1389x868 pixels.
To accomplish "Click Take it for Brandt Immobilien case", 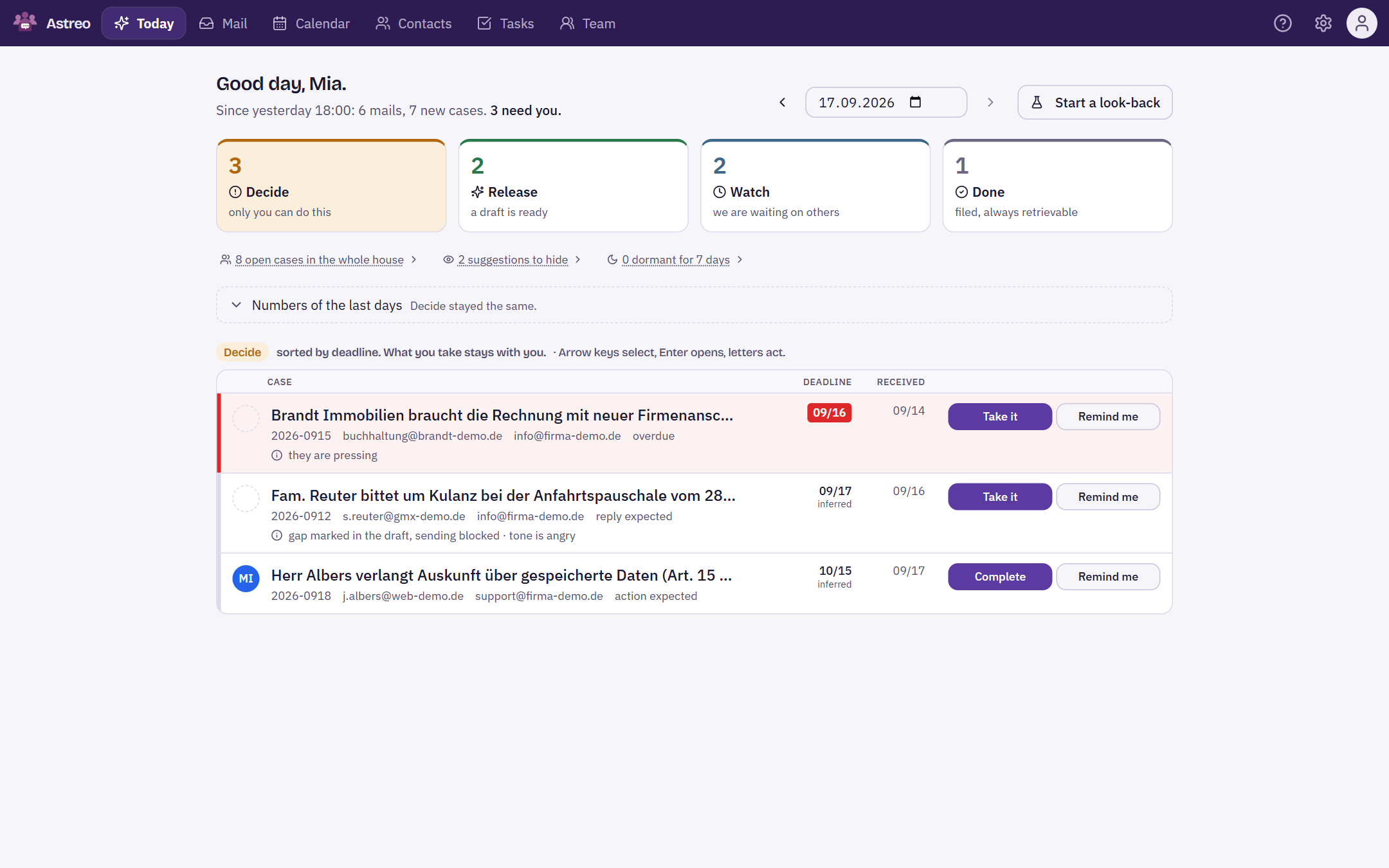I will click(1000, 417).
